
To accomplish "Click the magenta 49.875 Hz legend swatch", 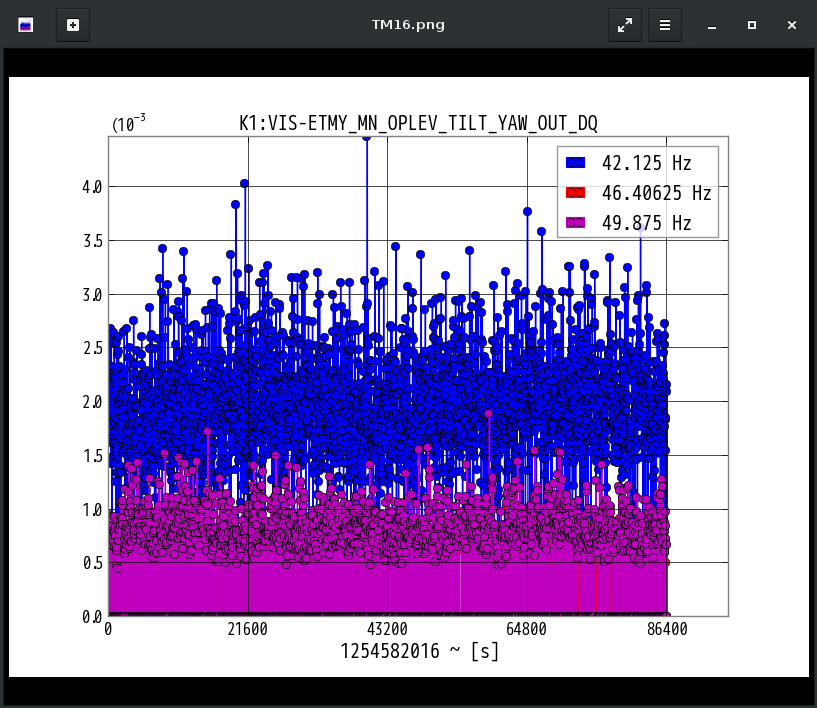I will (x=575, y=223).
